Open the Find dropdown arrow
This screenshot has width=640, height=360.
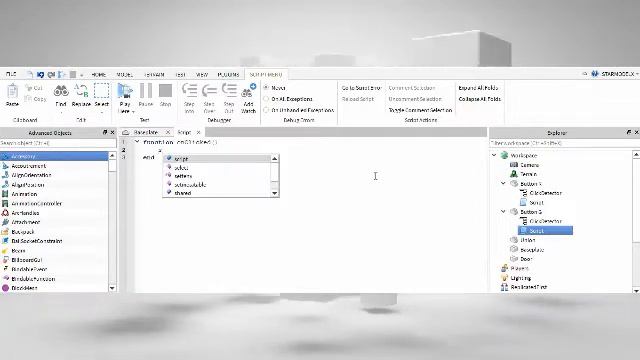click(61, 112)
